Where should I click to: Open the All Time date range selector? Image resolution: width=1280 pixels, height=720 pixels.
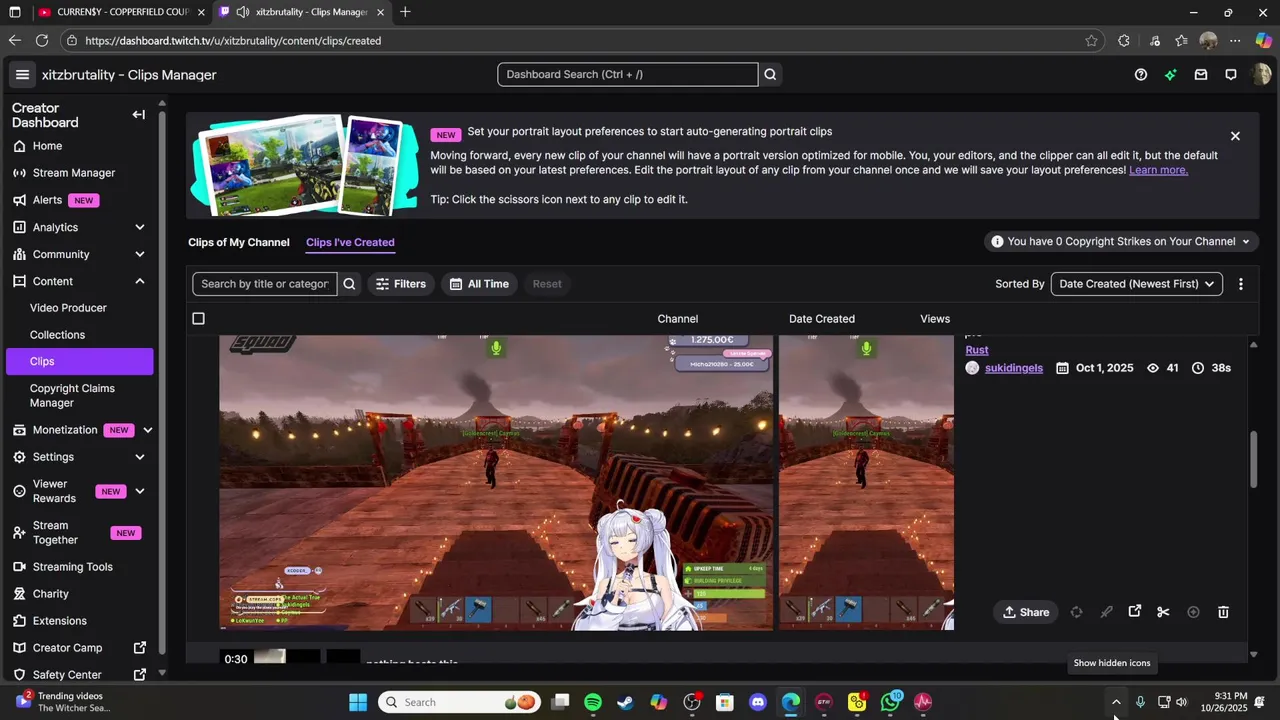480,284
